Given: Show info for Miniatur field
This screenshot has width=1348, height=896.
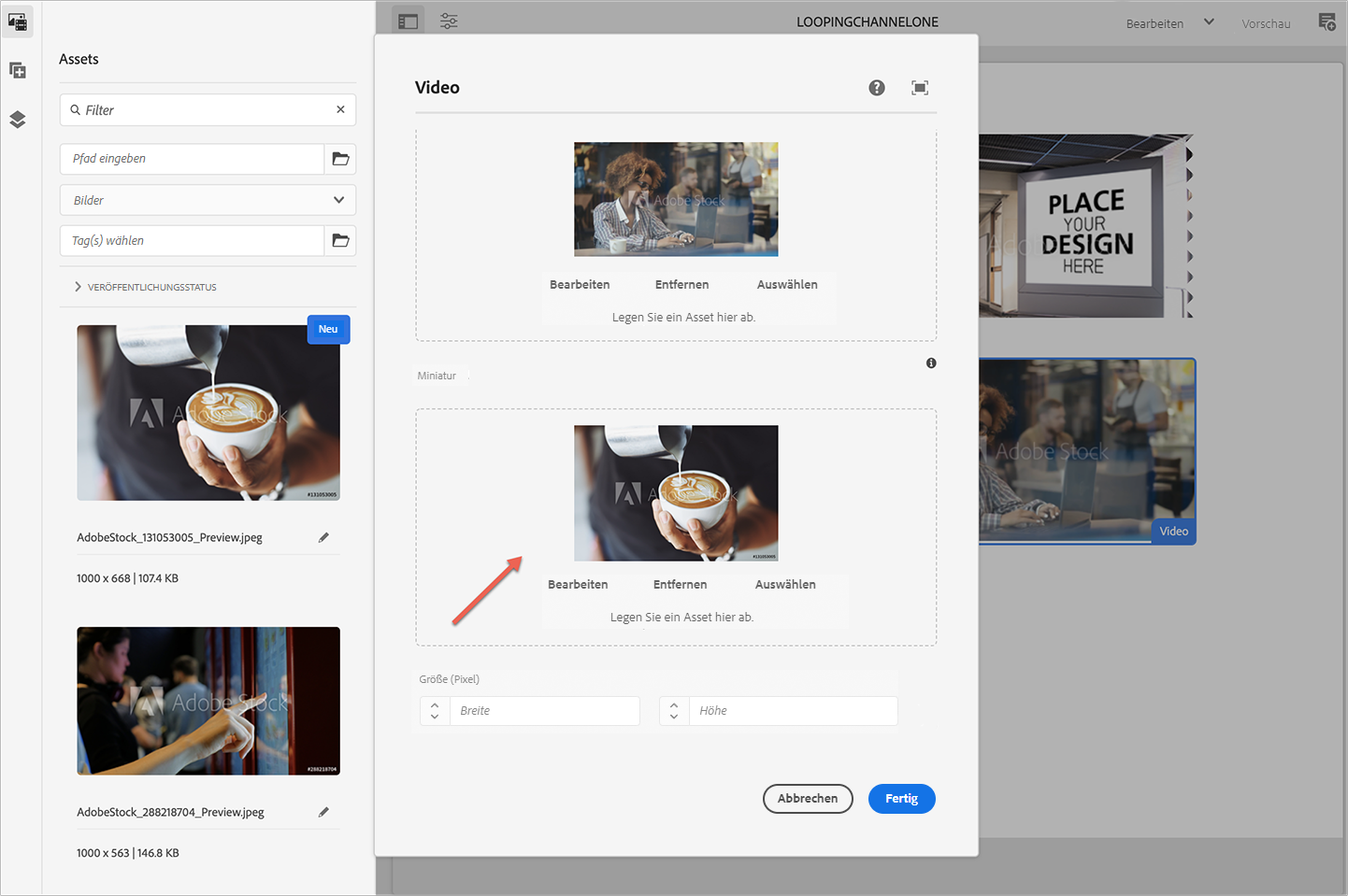Looking at the screenshot, I should (x=931, y=363).
